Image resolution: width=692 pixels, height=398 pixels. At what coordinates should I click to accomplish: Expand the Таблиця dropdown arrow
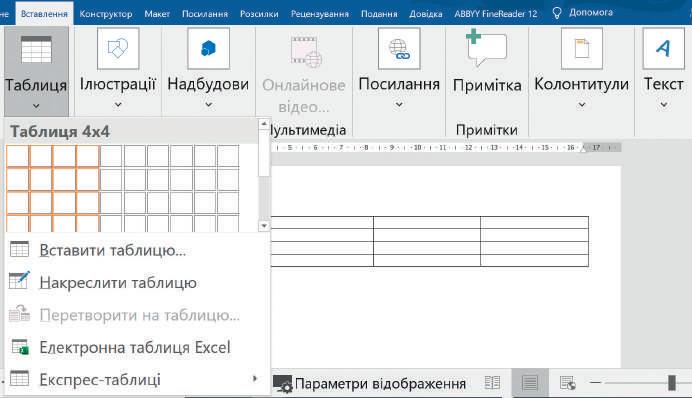point(36,106)
